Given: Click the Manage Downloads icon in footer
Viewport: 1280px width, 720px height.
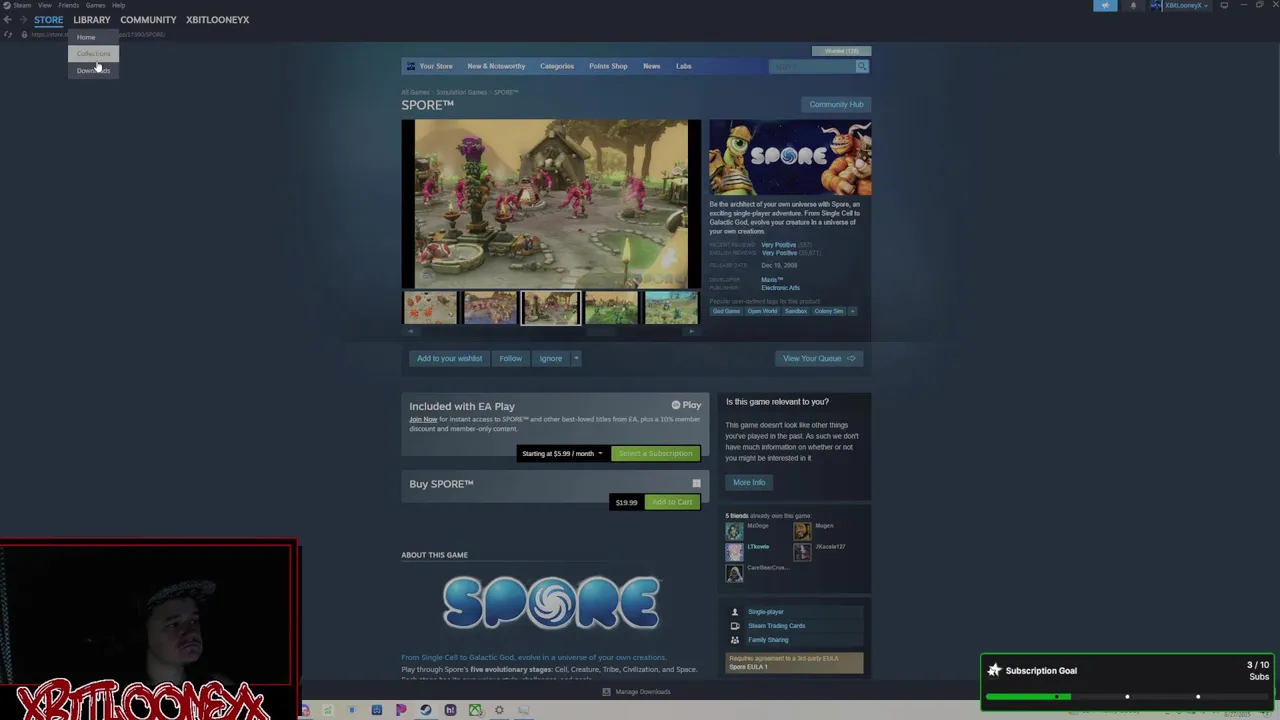Looking at the screenshot, I should click(606, 692).
